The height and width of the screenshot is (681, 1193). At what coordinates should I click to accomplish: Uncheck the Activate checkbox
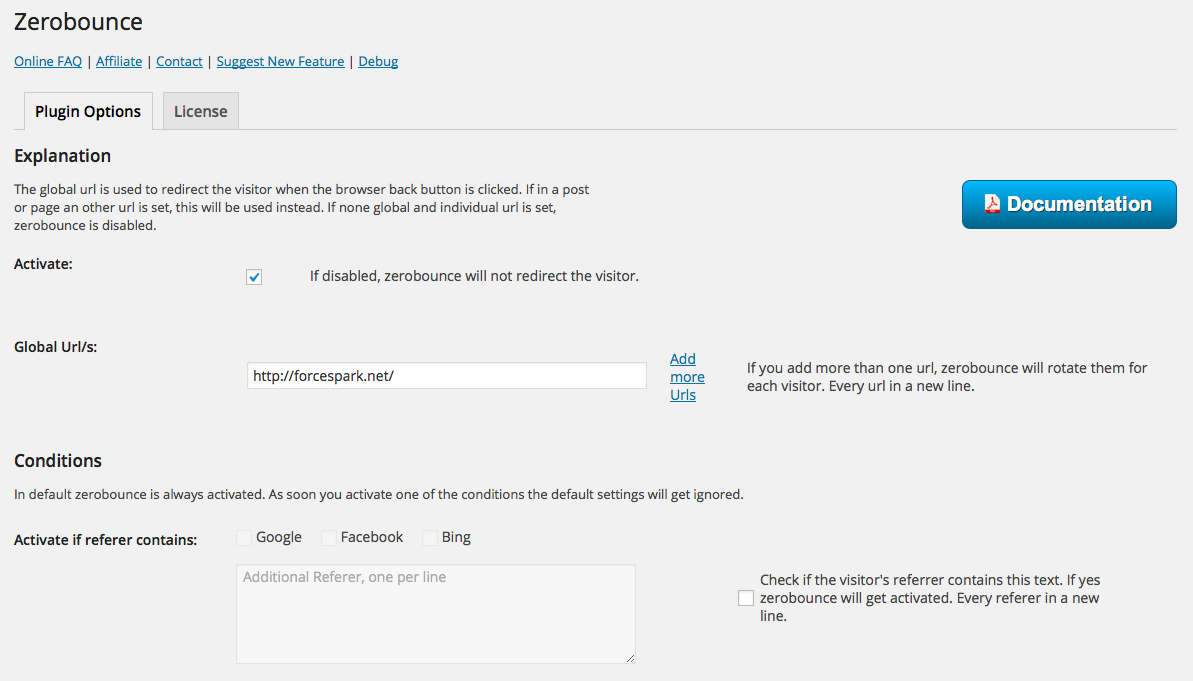[x=254, y=277]
